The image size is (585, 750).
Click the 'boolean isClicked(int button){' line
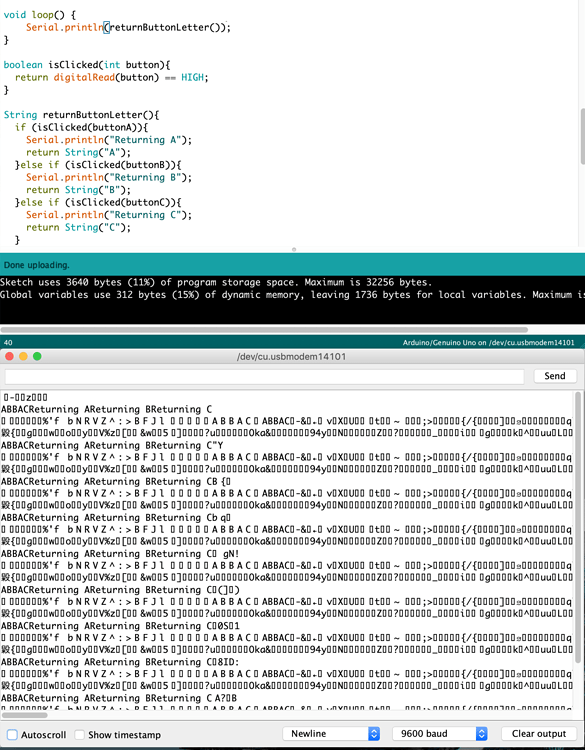(x=87, y=65)
